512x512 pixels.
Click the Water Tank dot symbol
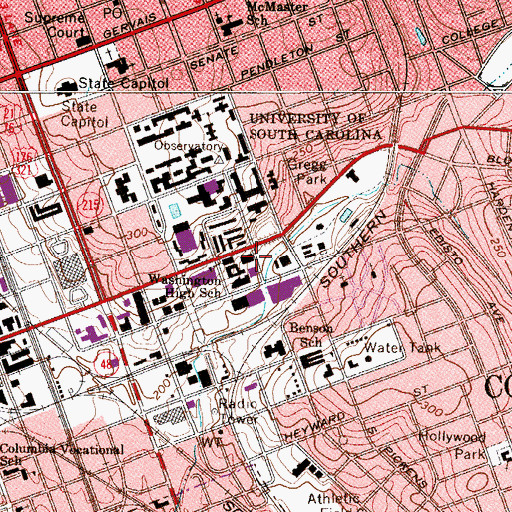[x=369, y=359]
